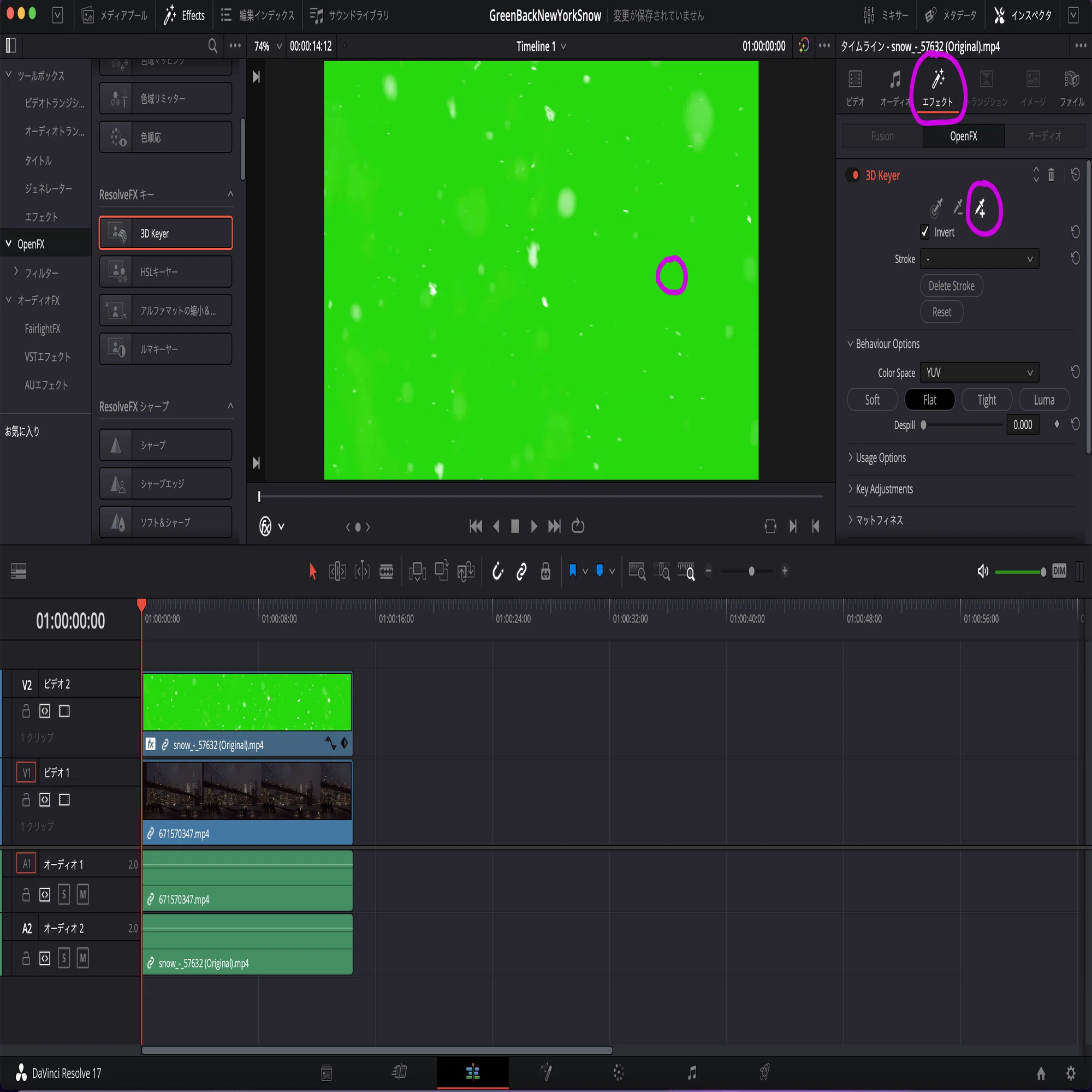Open timeline view options icon
This screenshot has width=1092, height=1092.
(18, 571)
